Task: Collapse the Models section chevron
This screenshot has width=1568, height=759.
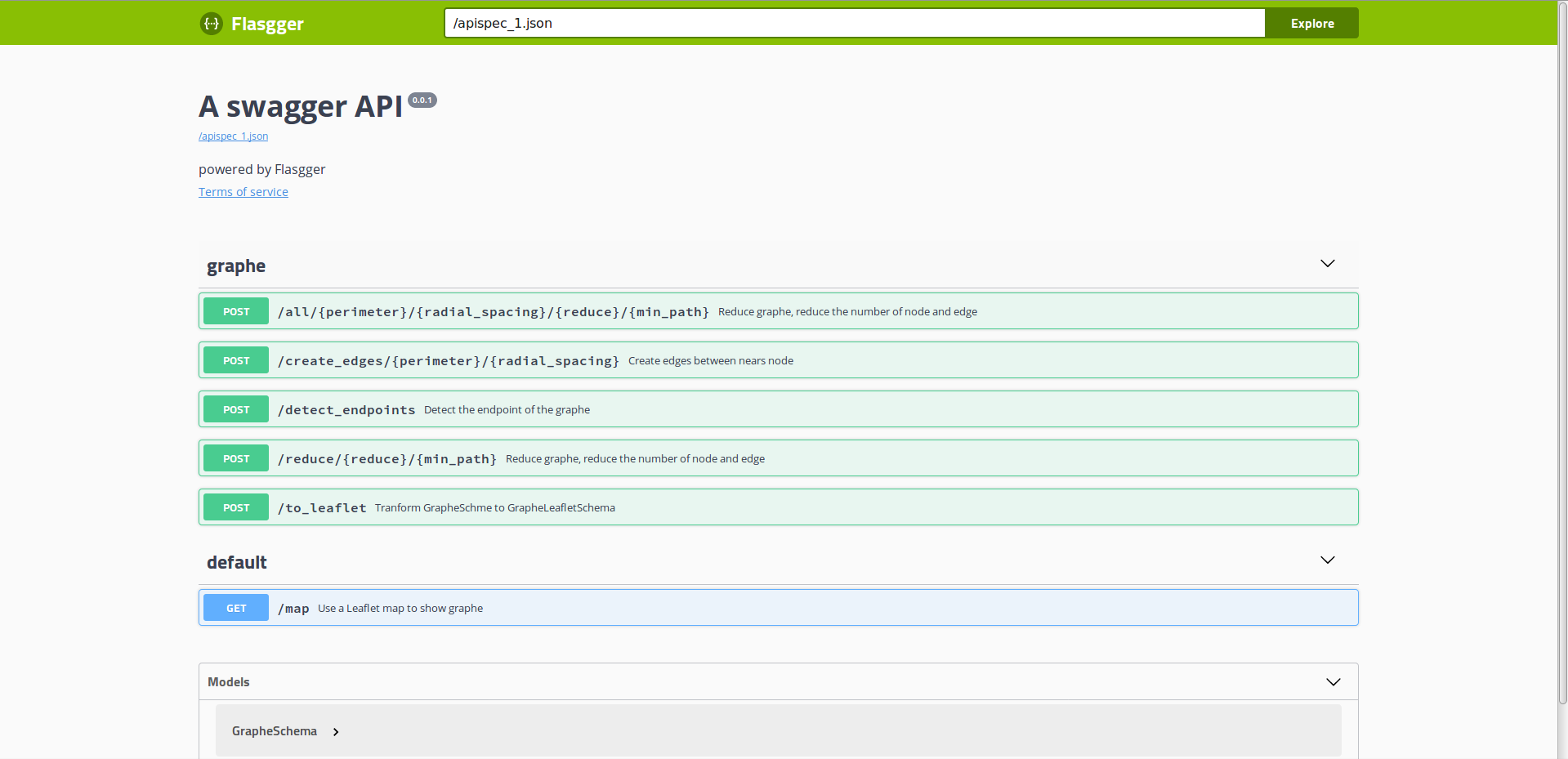Action: point(1333,682)
